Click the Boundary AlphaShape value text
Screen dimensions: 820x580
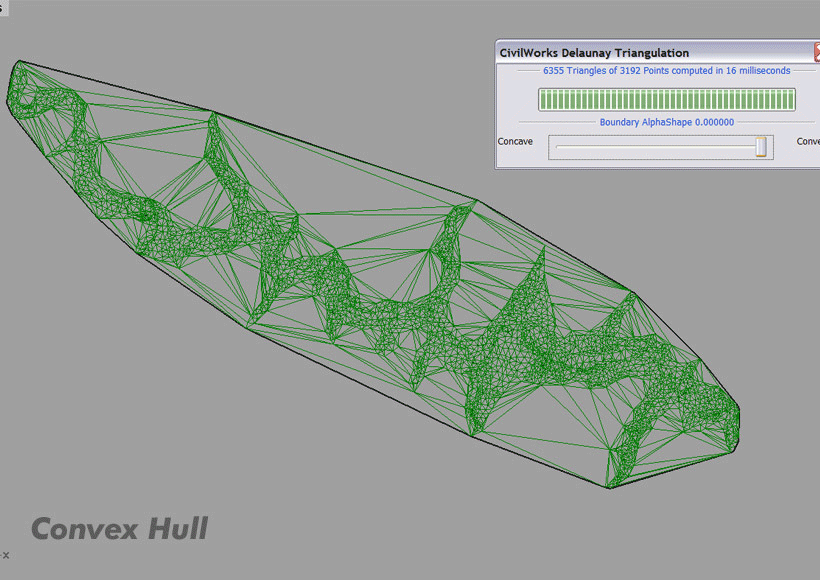pos(666,122)
